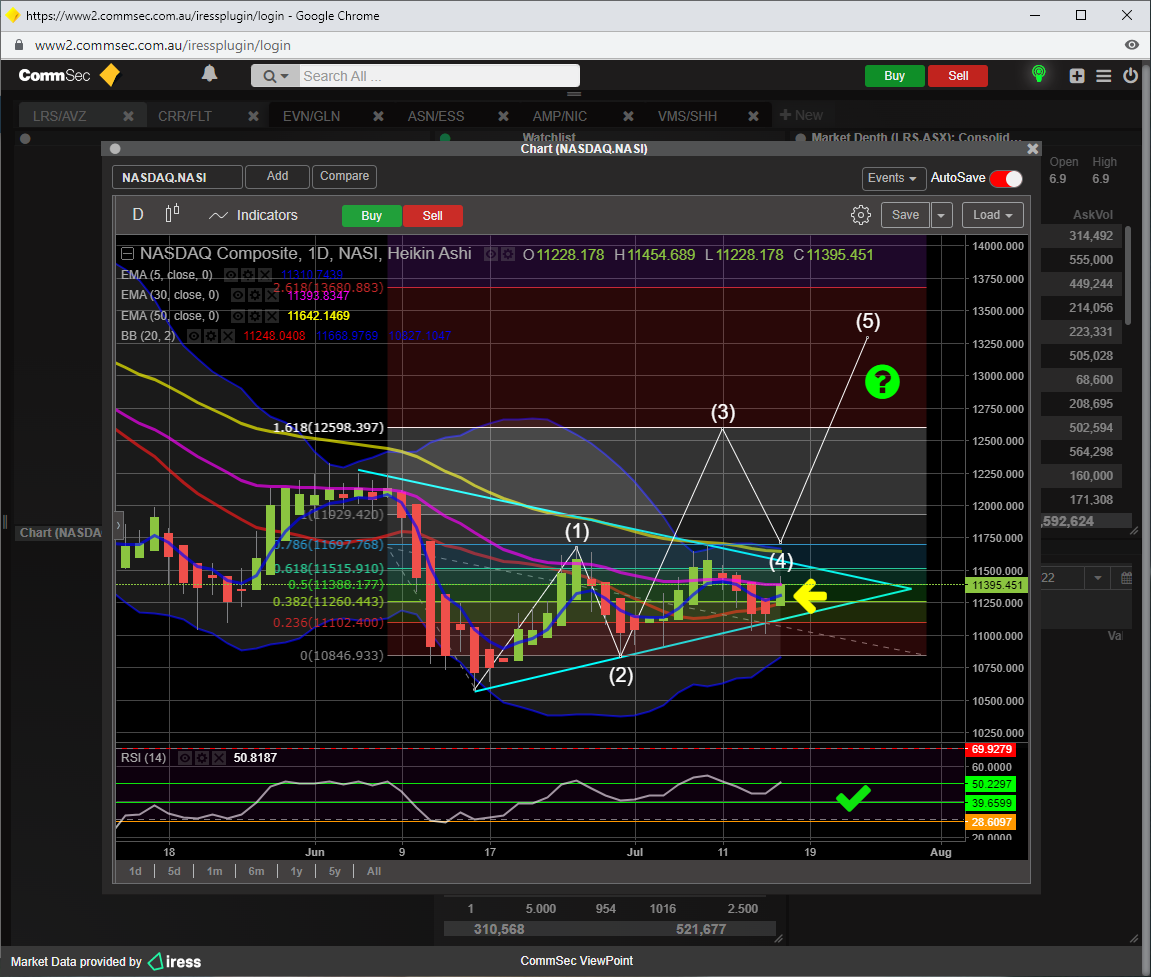This screenshot has width=1151, height=977.
Task: Open the notifications bell in header
Action: point(209,75)
